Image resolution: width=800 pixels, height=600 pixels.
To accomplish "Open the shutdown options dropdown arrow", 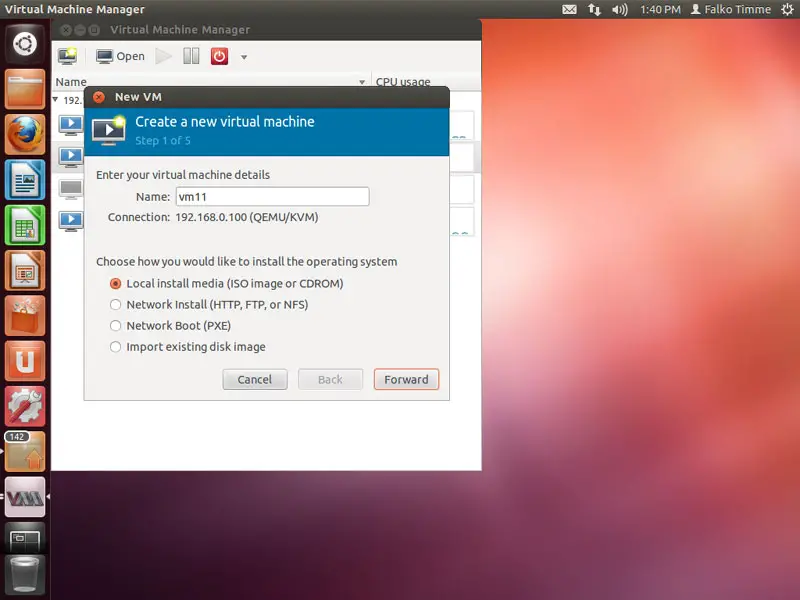I will point(244,57).
